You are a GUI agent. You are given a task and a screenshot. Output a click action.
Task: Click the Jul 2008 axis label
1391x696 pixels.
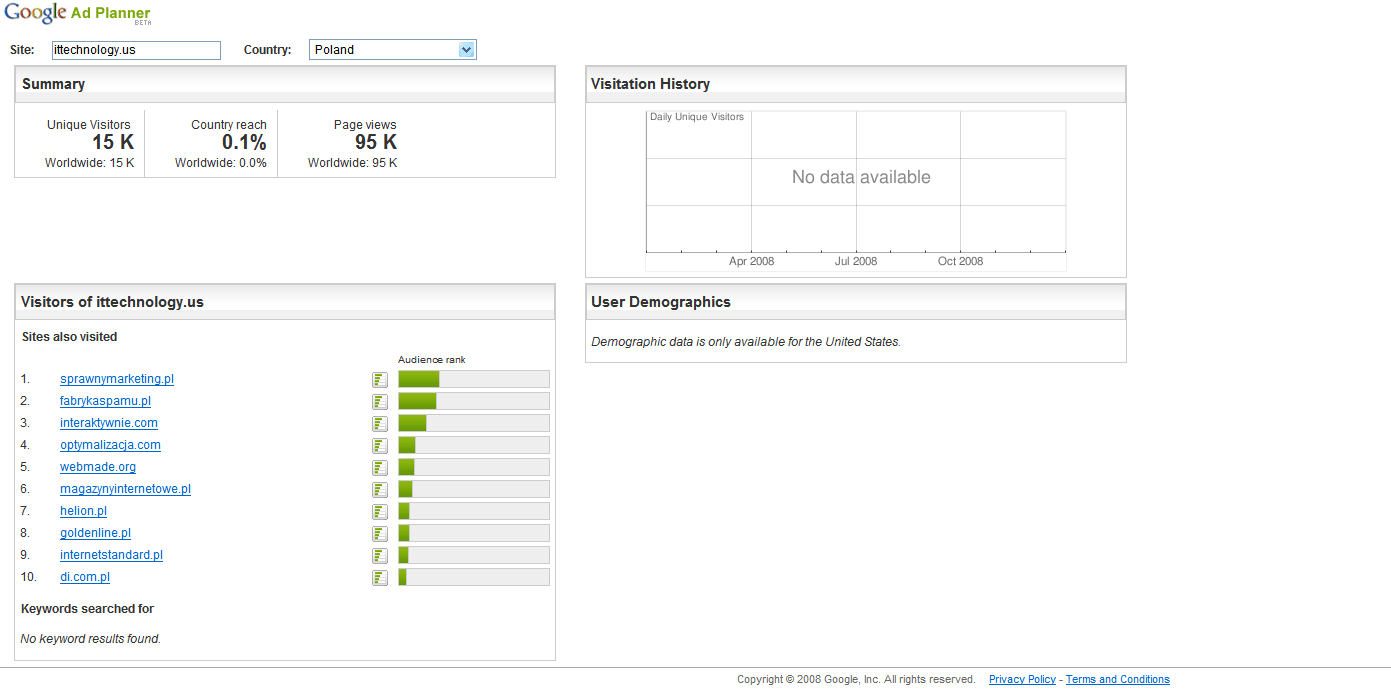[x=856, y=261]
